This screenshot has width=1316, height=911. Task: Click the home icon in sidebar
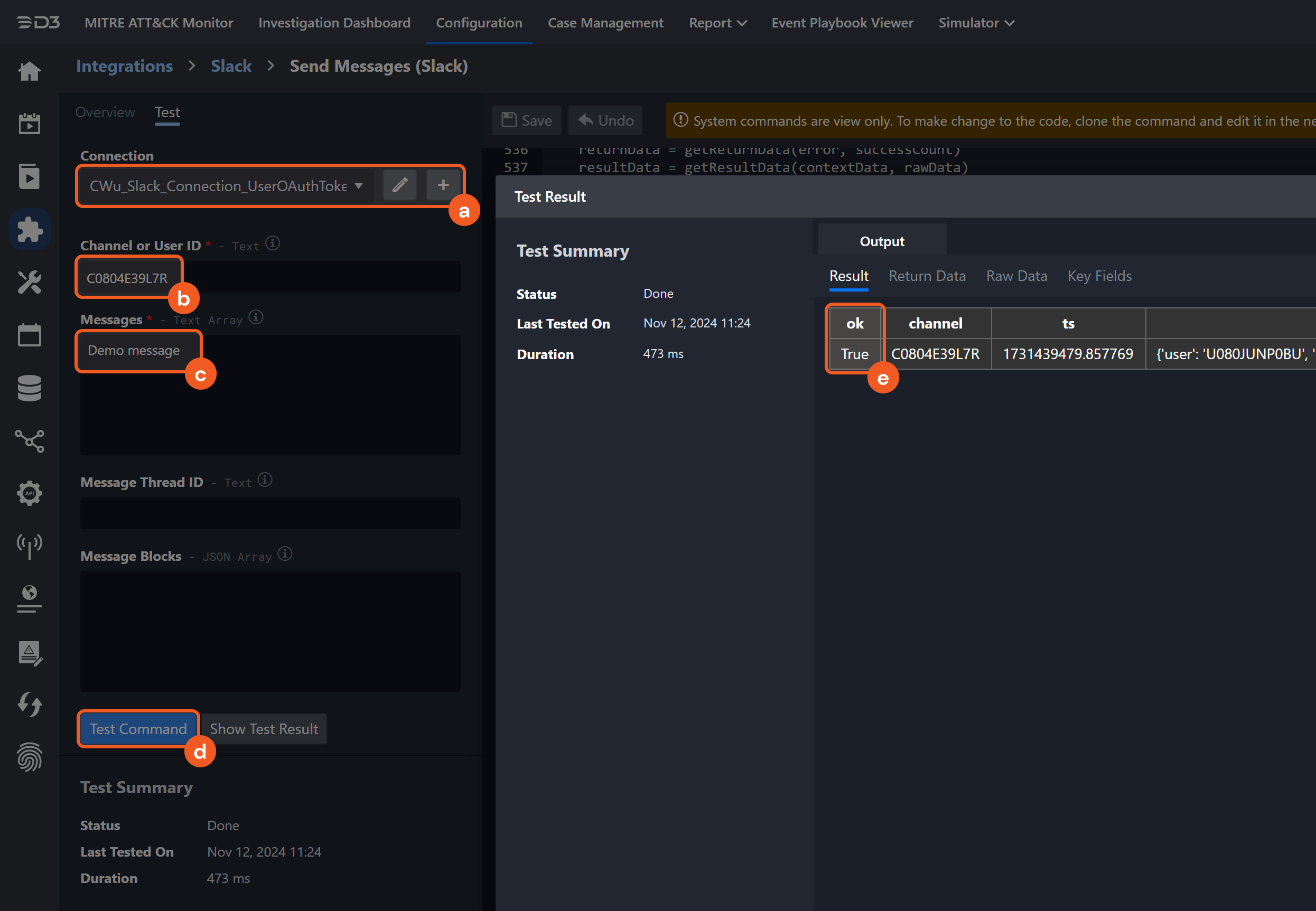[x=29, y=71]
